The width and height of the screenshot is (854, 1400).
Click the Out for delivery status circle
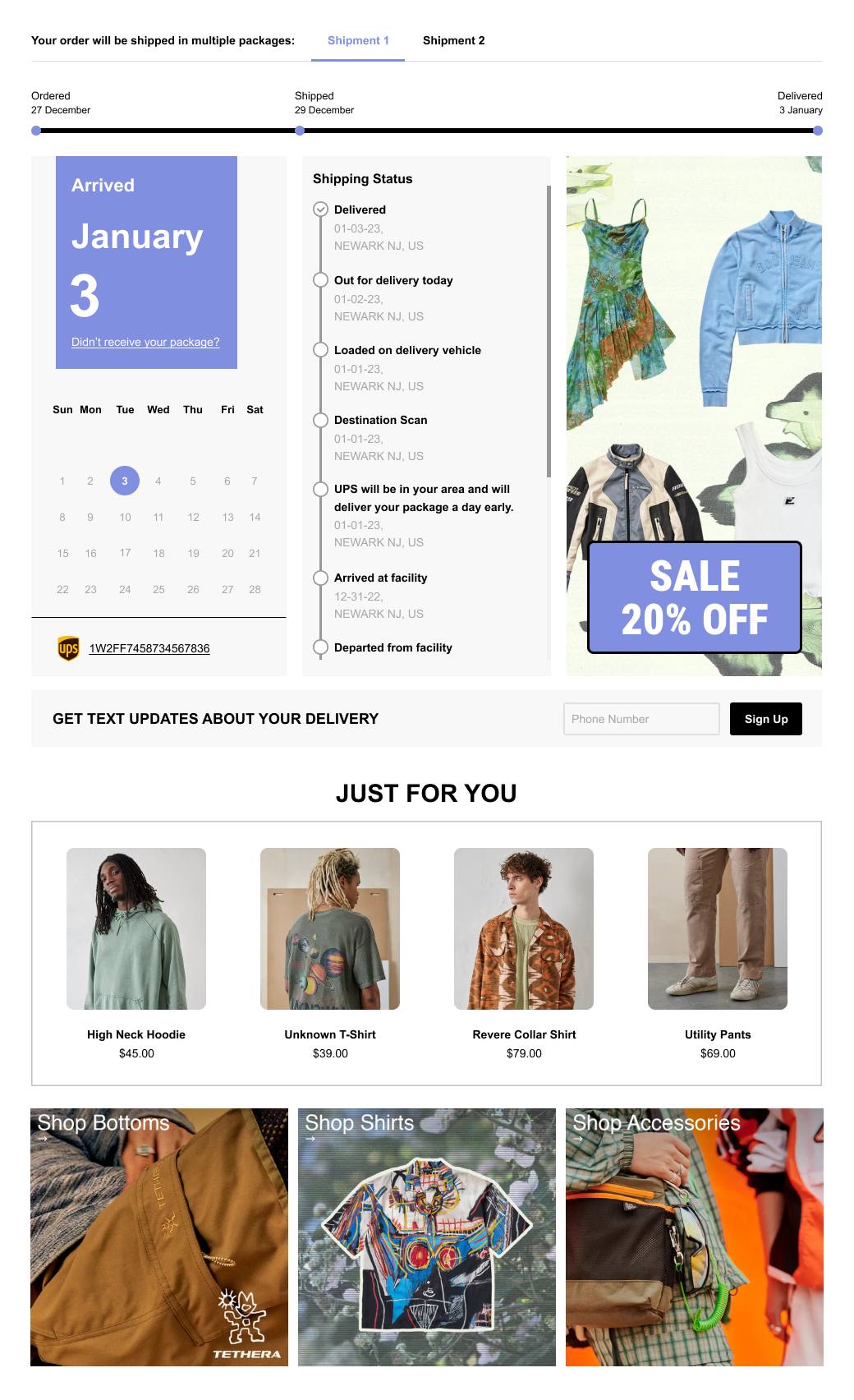point(321,280)
